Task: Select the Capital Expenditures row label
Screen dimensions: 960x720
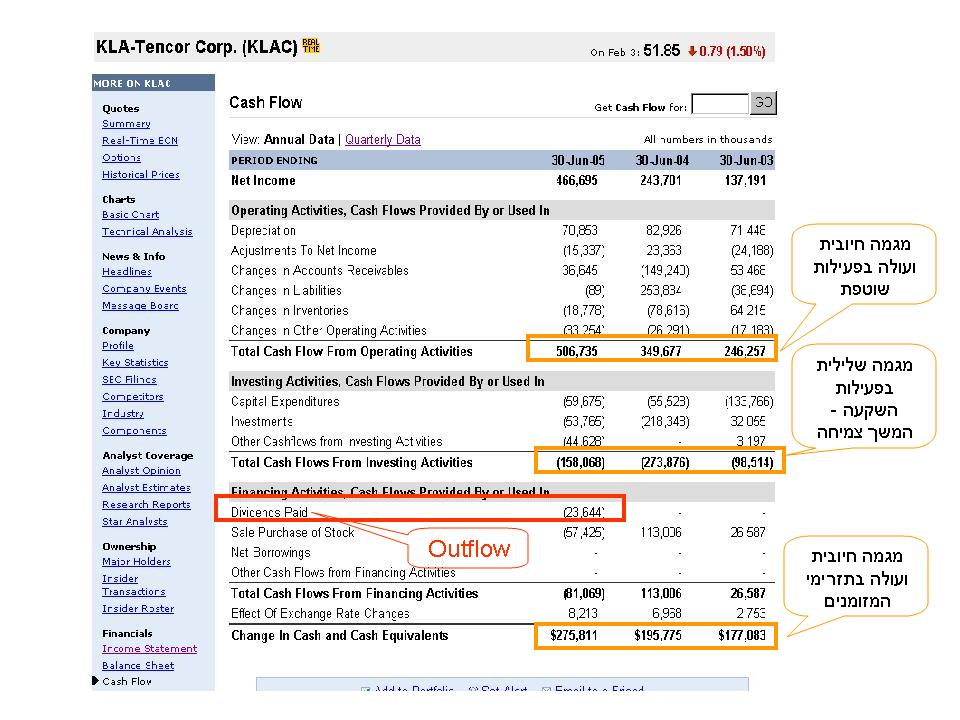Action: coord(285,402)
